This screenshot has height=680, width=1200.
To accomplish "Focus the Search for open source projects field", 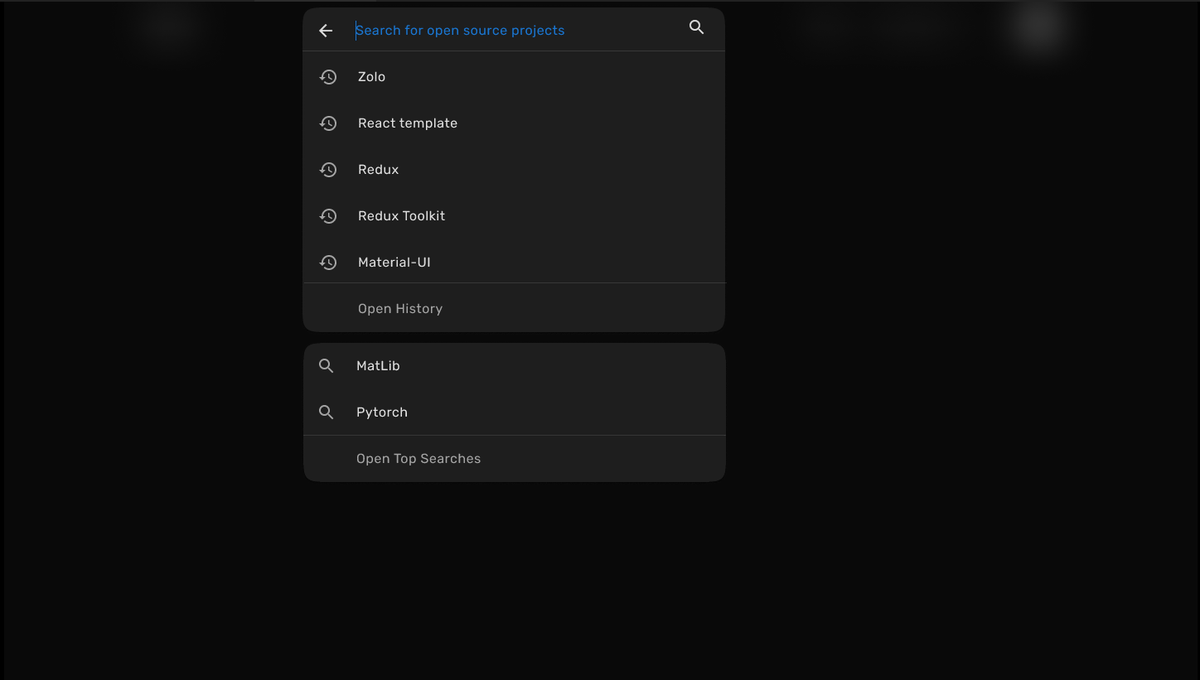I will [514, 30].
